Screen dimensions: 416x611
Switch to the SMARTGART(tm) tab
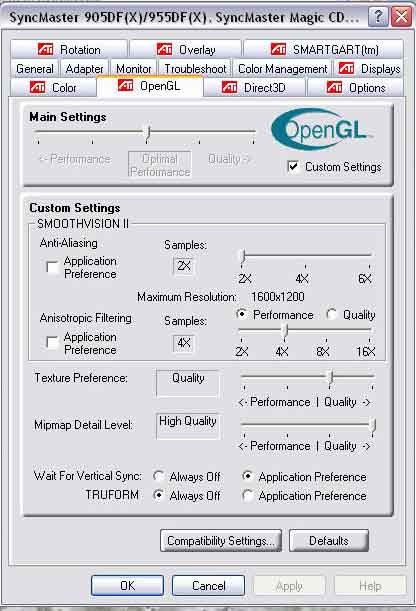324,49
